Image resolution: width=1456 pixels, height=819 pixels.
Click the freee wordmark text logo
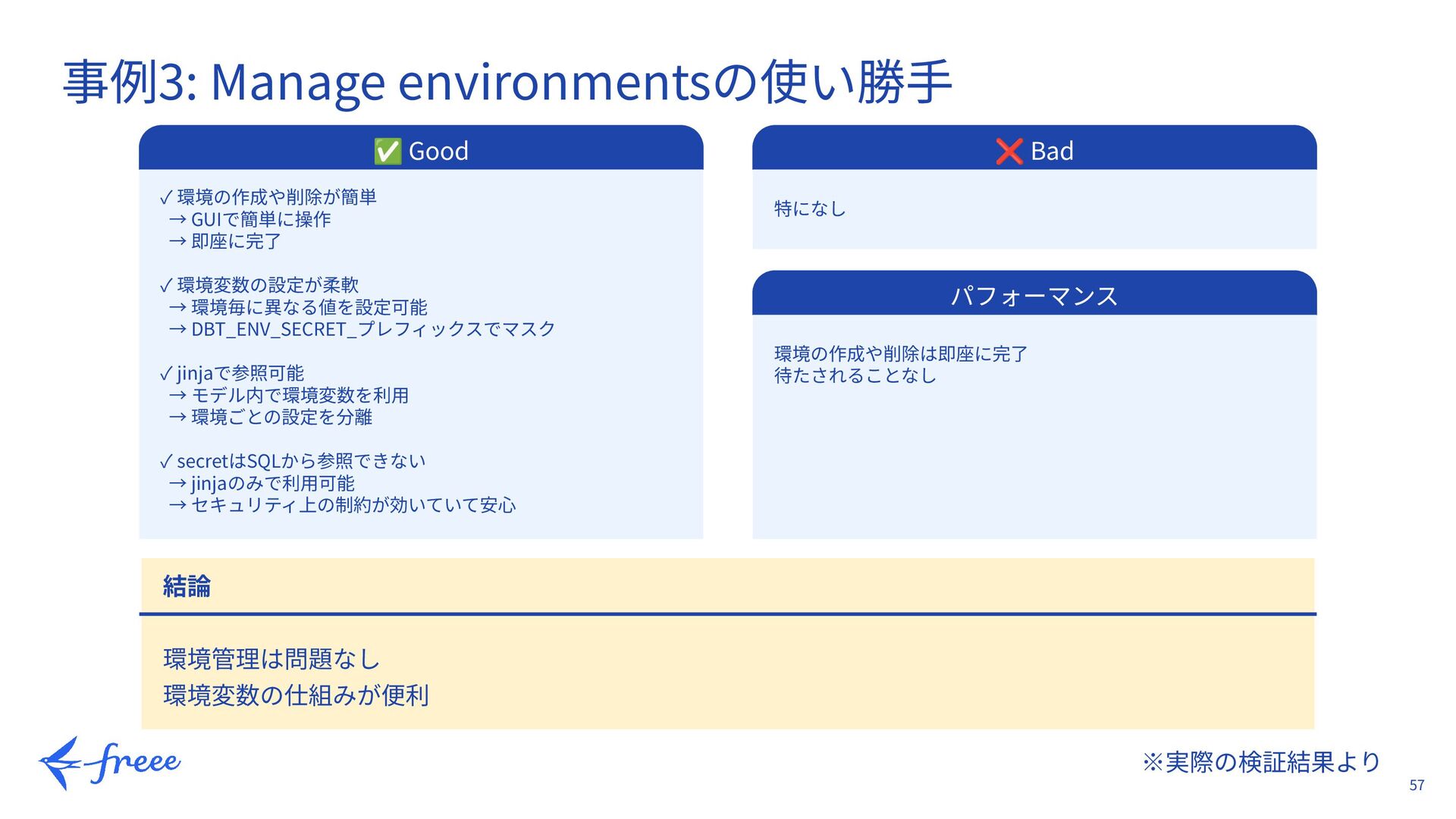coord(136,763)
